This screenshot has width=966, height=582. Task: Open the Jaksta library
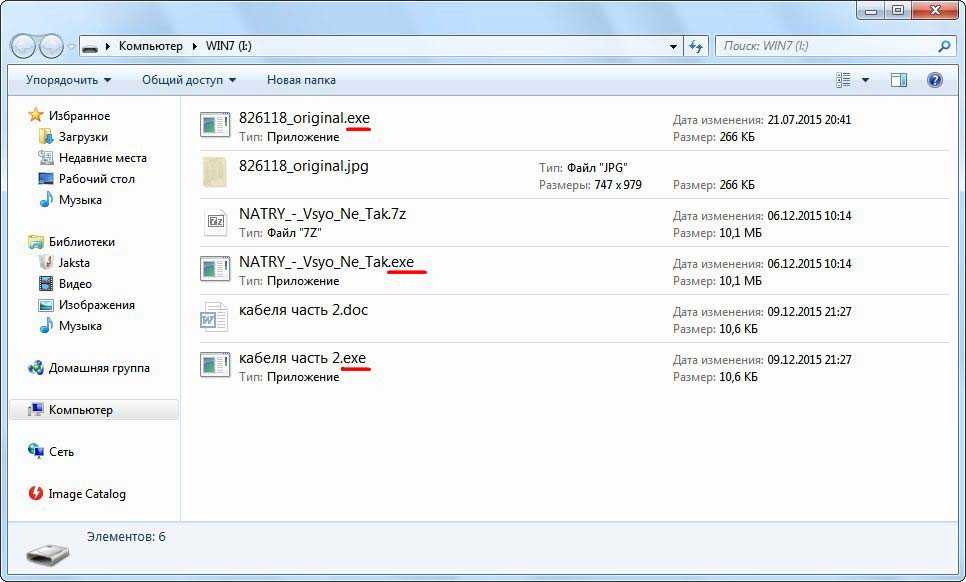74,263
